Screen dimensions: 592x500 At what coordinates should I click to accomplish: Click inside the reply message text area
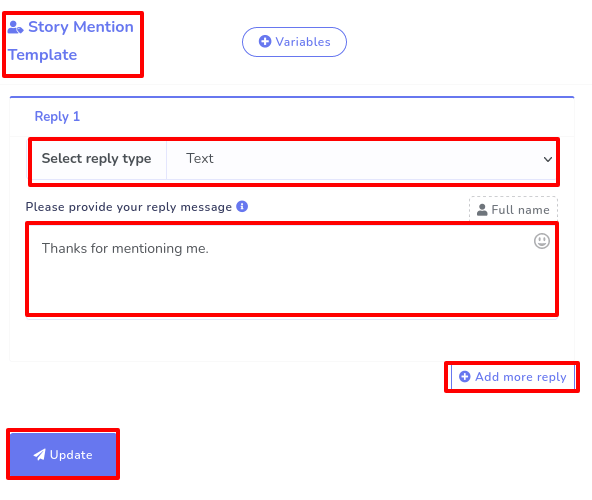292,270
